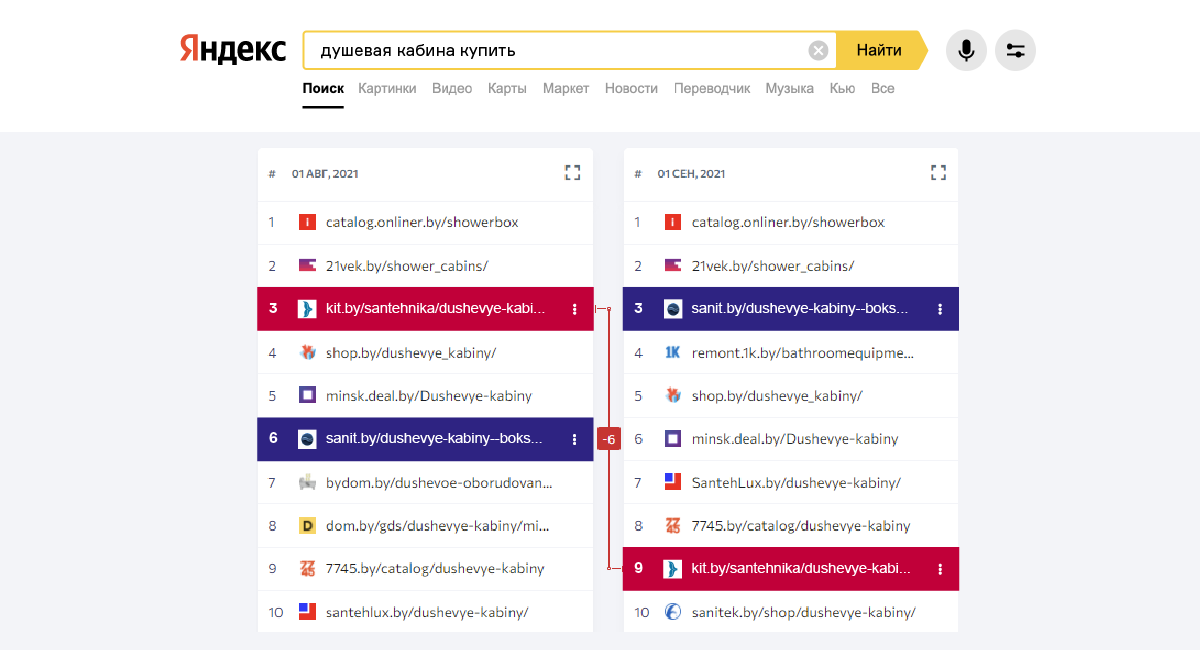Open 7745.by/catalog/dushevye-kabiny in September list
Screen dimensions: 1200x650
pos(801,525)
